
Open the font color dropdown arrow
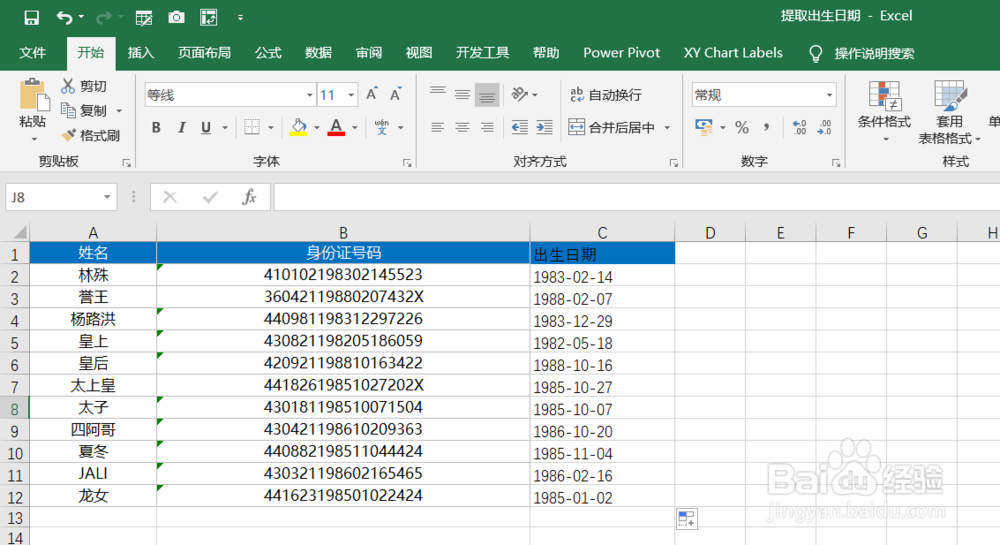(x=355, y=128)
